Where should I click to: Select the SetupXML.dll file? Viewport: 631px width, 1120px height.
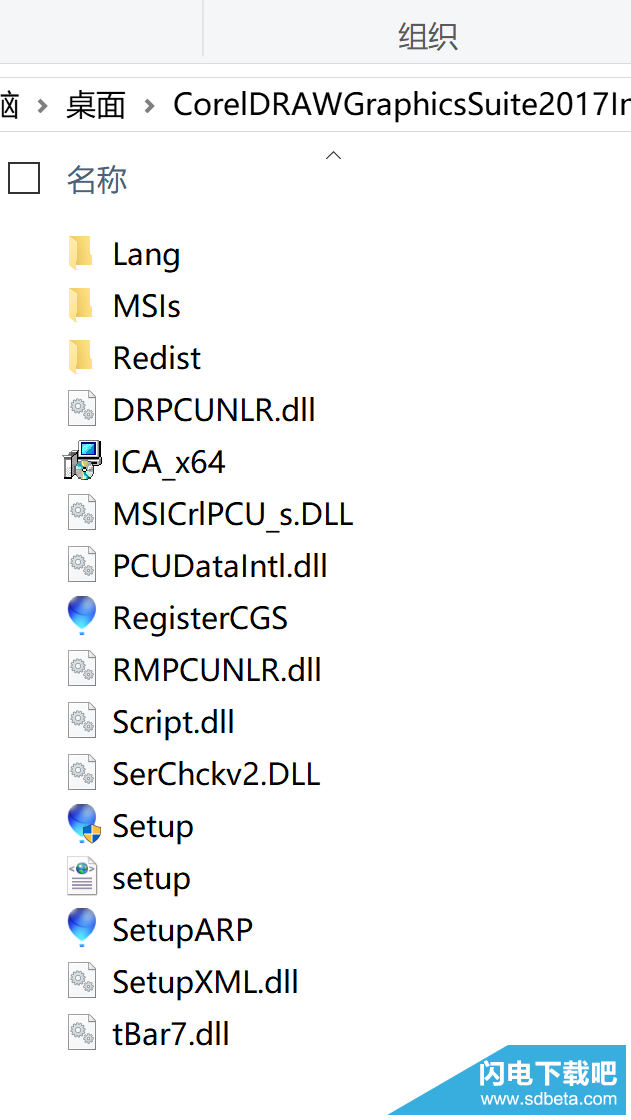(x=205, y=982)
